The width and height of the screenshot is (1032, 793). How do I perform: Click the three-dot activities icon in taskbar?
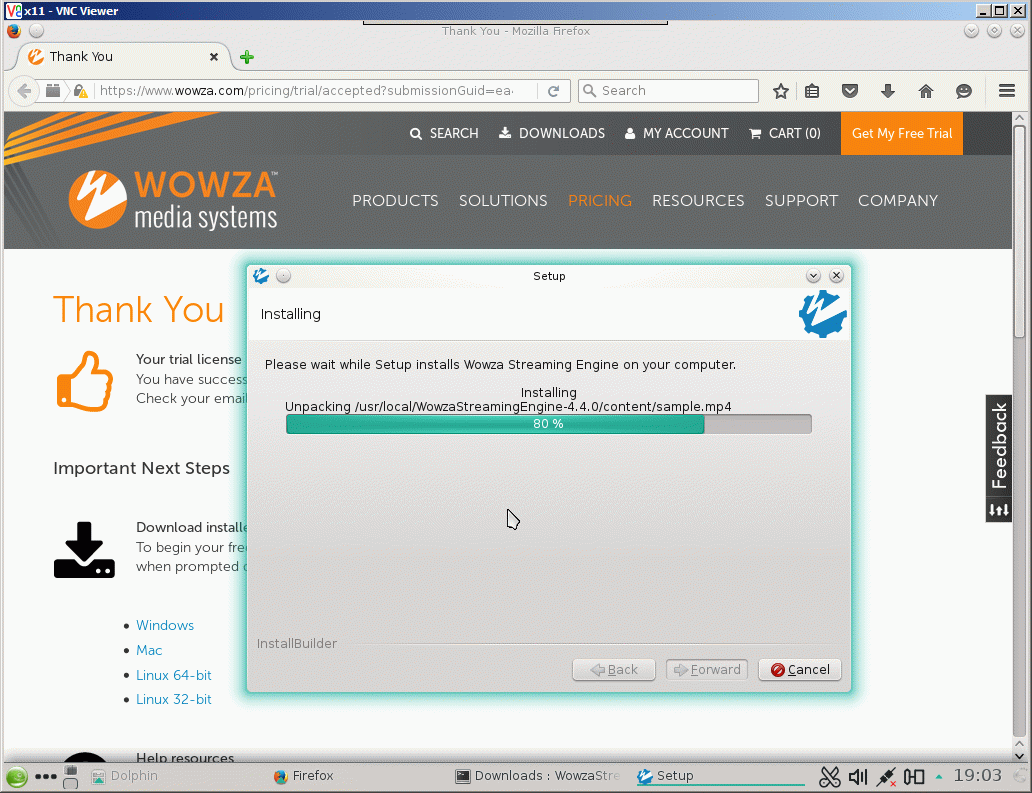pyautogui.click(x=45, y=777)
